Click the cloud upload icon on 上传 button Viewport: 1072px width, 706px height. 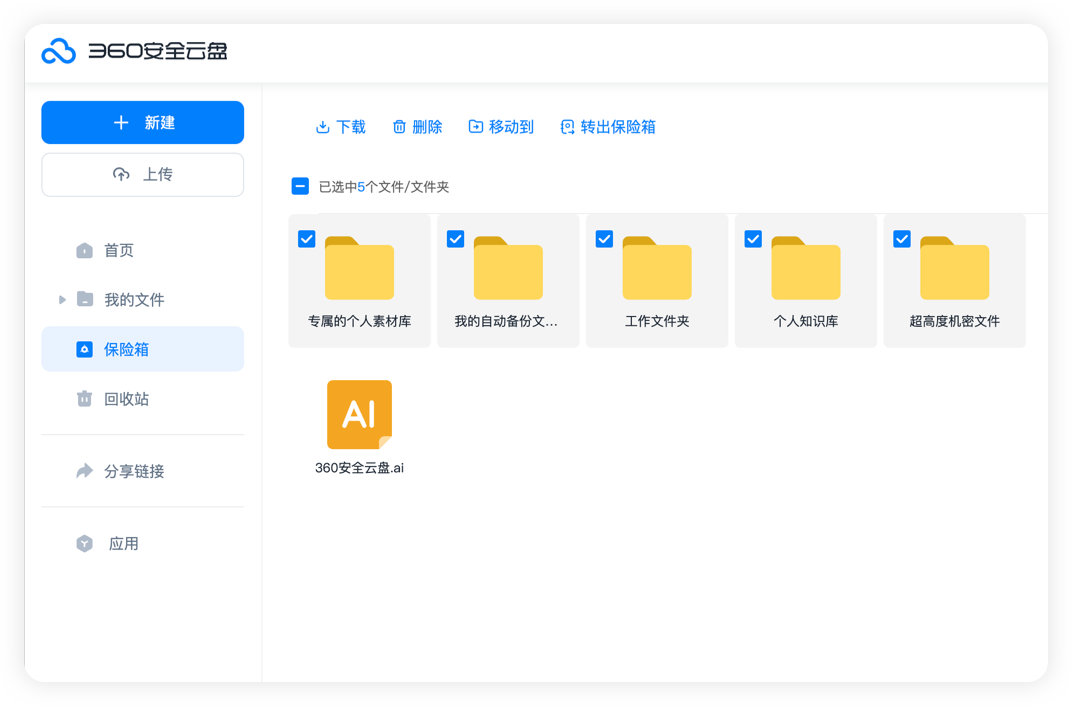pyautogui.click(x=121, y=173)
